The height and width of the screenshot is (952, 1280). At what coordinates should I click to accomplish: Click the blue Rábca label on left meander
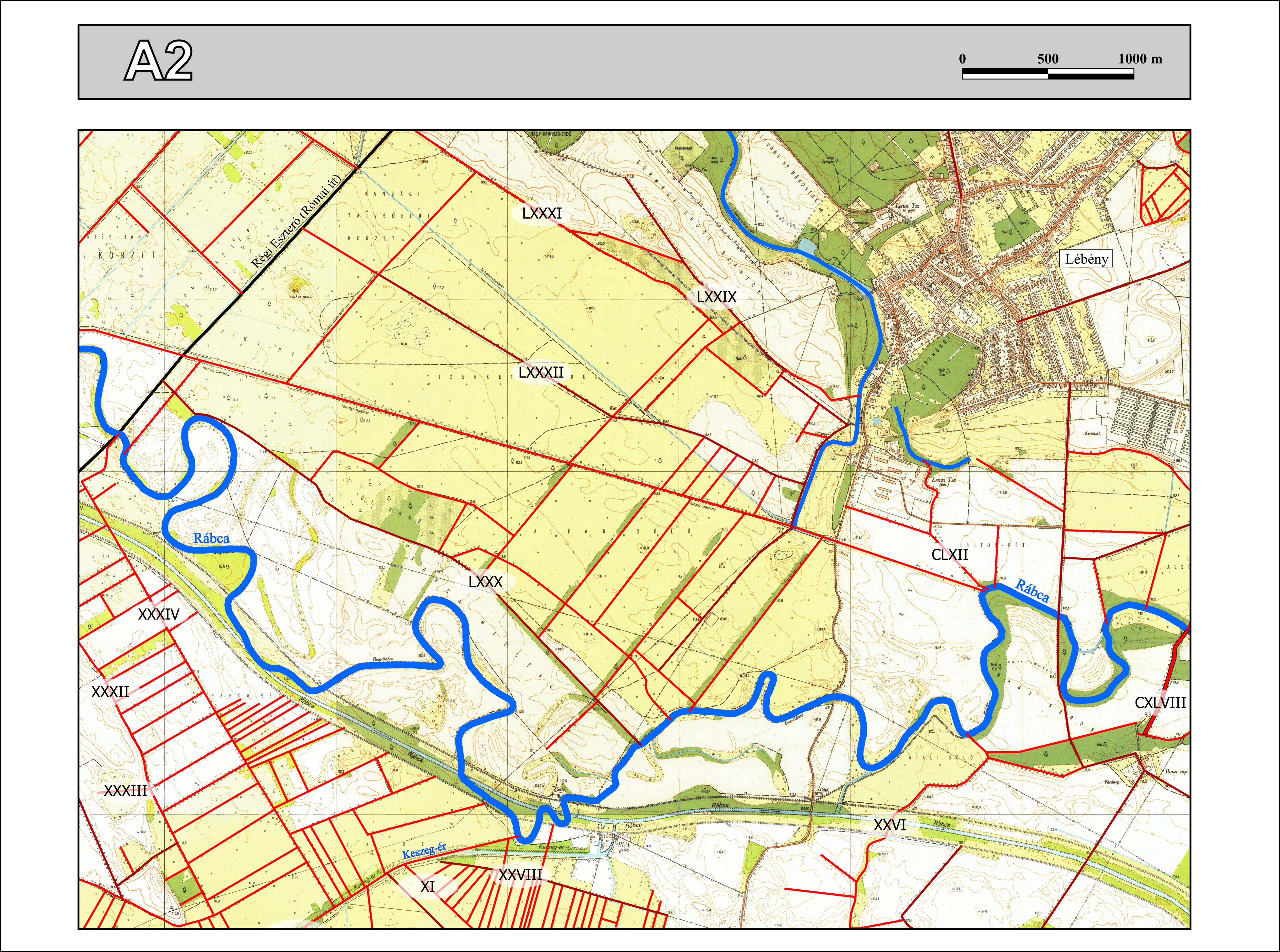[211, 538]
